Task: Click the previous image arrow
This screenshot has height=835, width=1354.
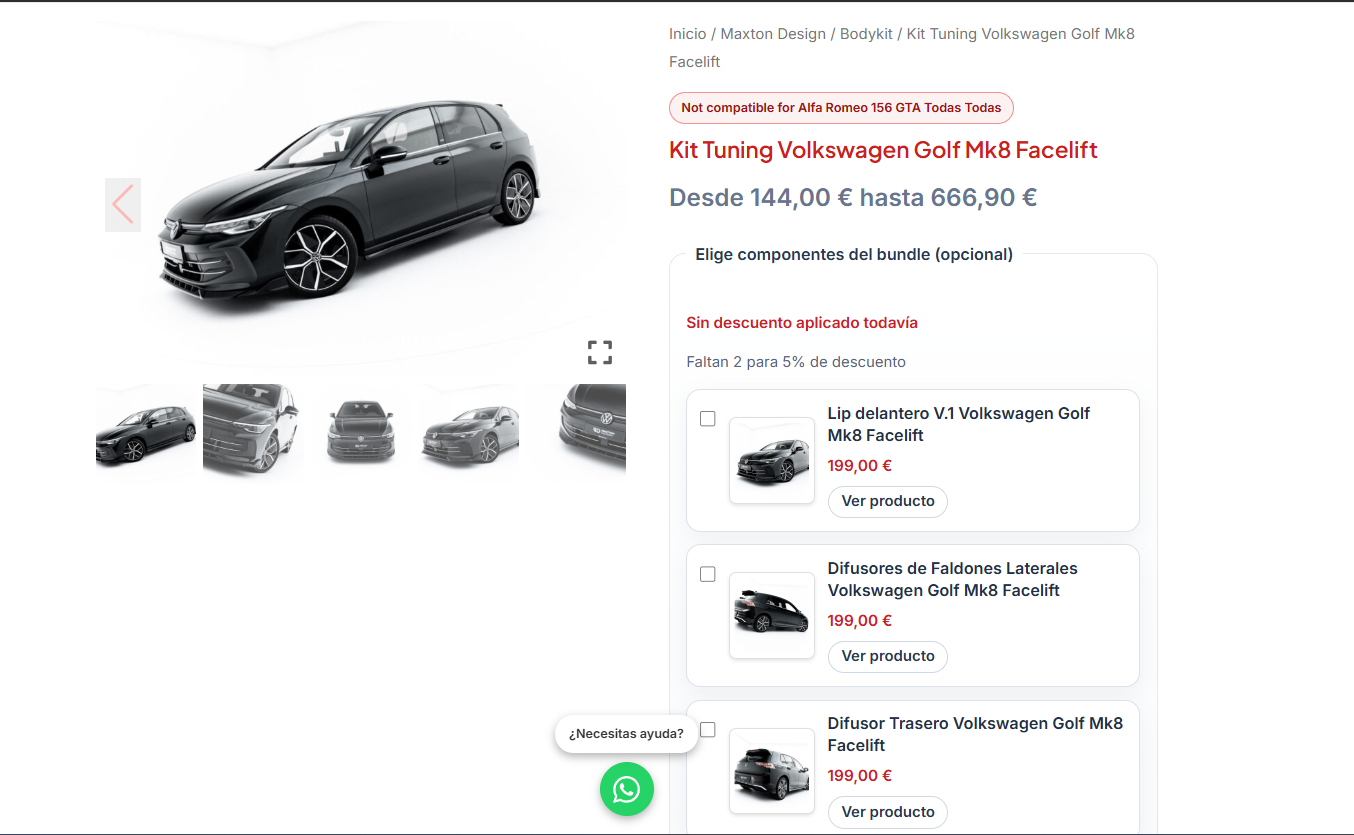Action: point(122,204)
